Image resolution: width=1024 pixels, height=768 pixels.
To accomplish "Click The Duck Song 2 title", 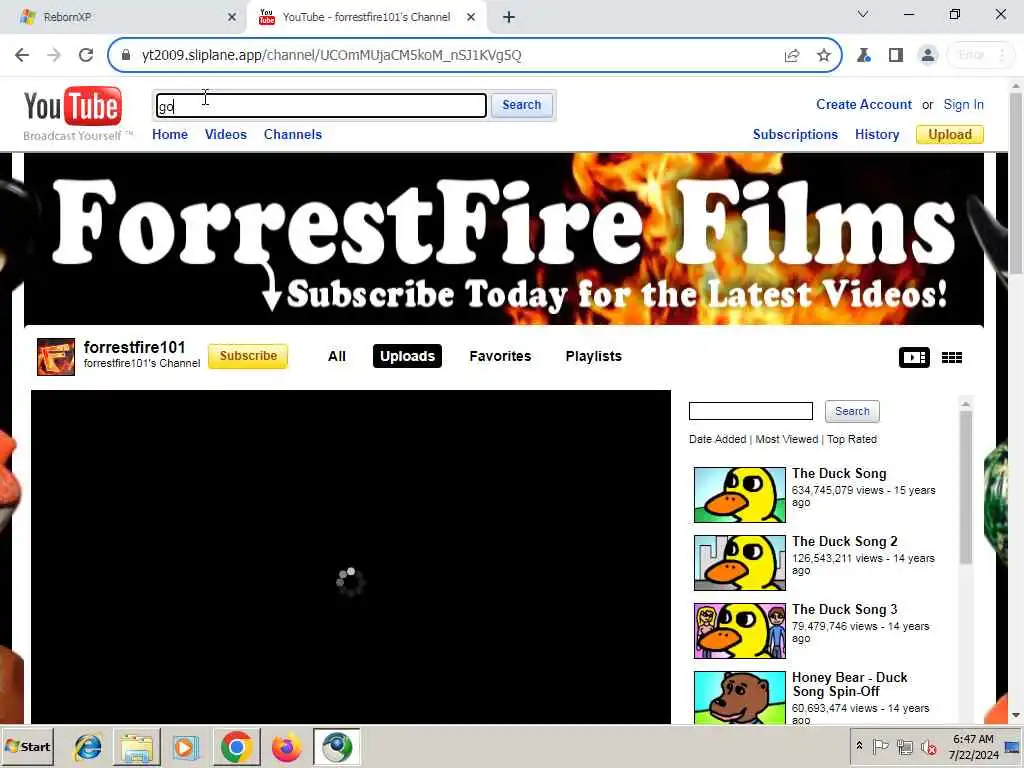I will pos(844,541).
